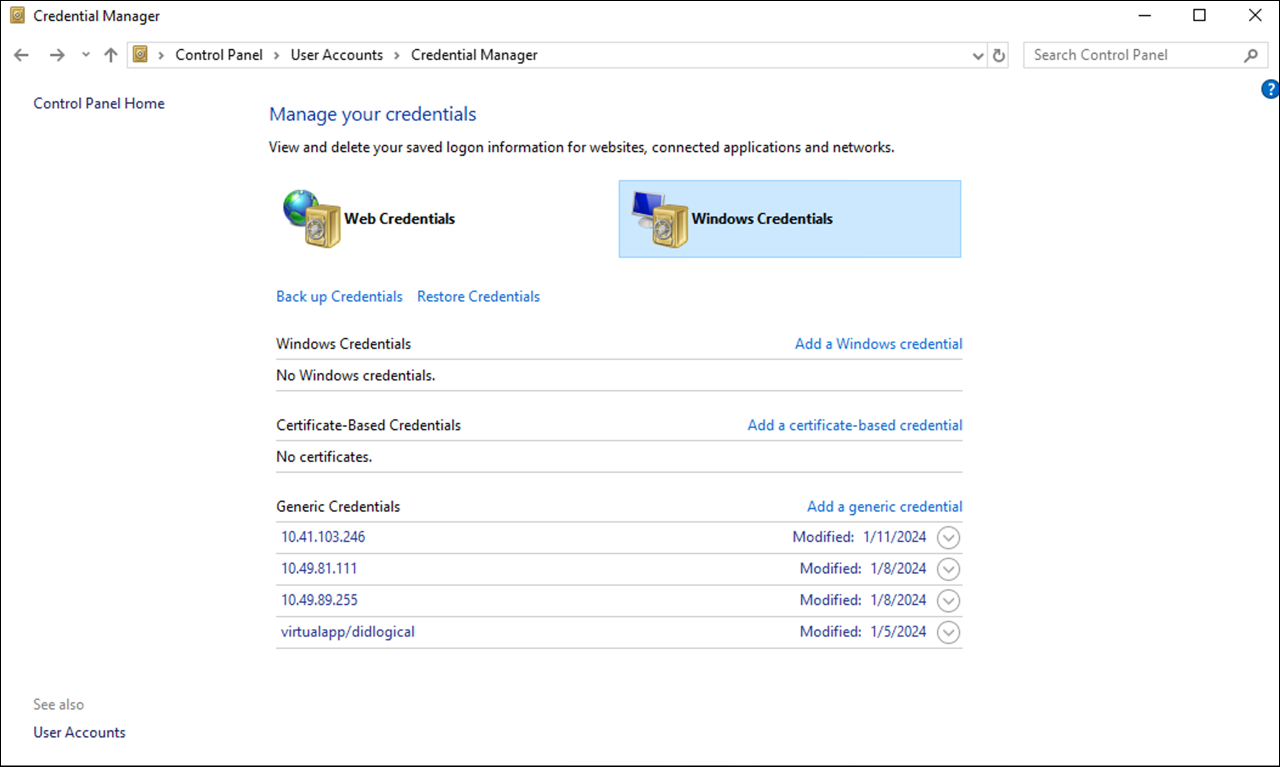Expand the 10.49.81.111 credential chevron
This screenshot has width=1280, height=767.
[x=948, y=569]
